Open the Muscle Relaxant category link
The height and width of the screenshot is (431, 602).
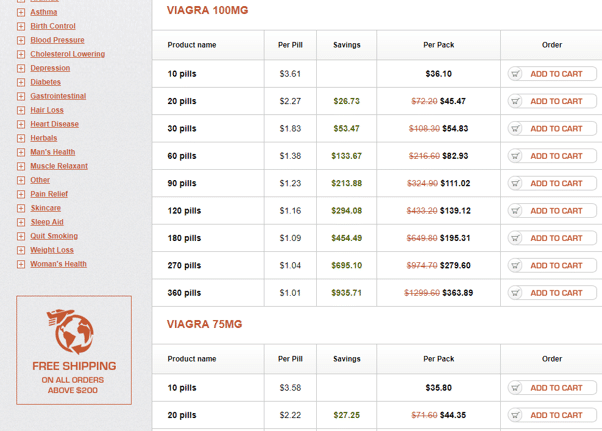pos(59,166)
